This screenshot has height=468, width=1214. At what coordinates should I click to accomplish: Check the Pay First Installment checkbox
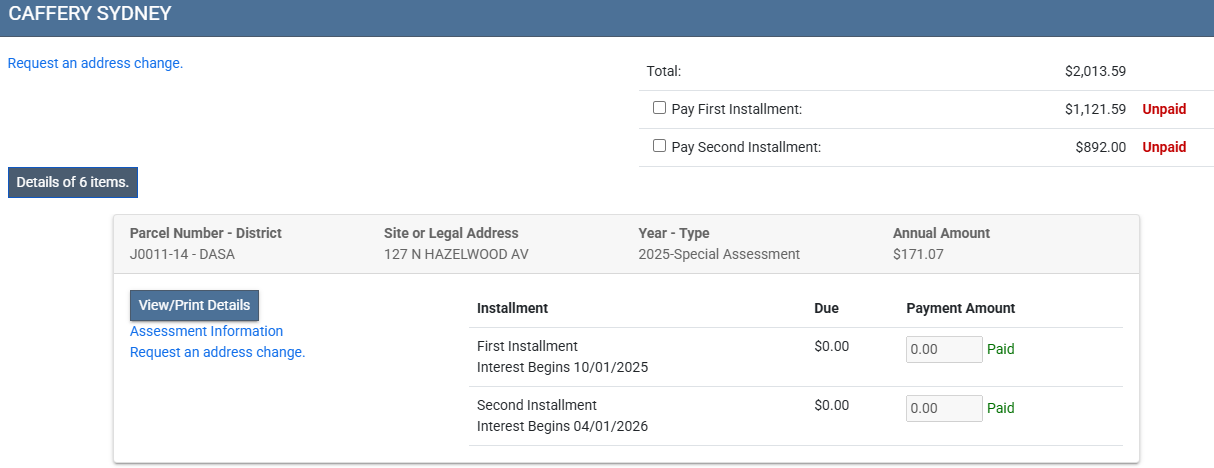(x=659, y=108)
